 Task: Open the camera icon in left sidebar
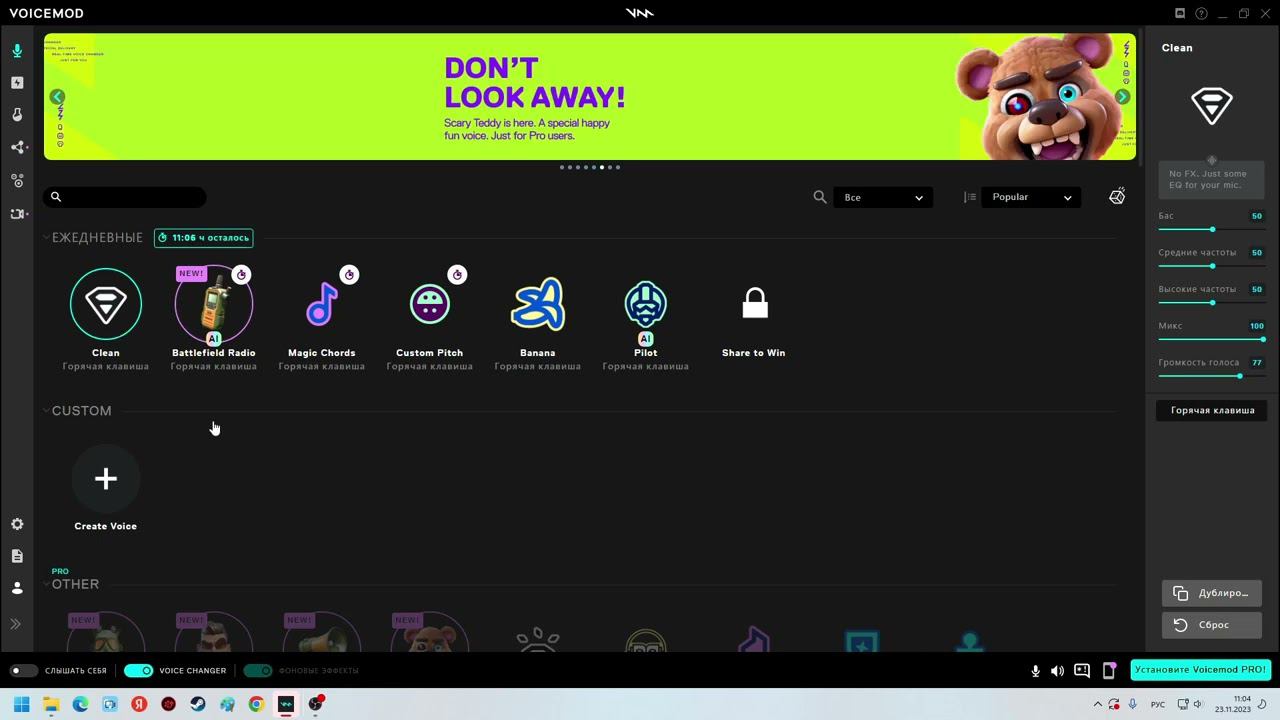tap(17, 214)
